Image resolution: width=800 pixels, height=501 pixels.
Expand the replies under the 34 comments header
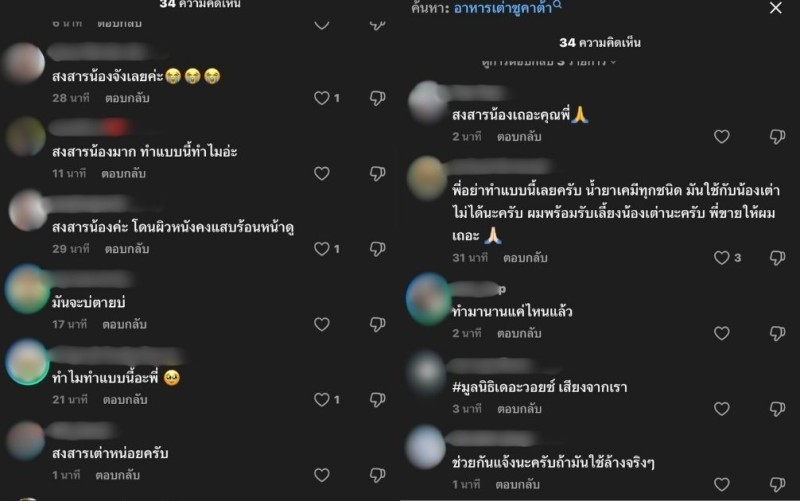[548, 62]
